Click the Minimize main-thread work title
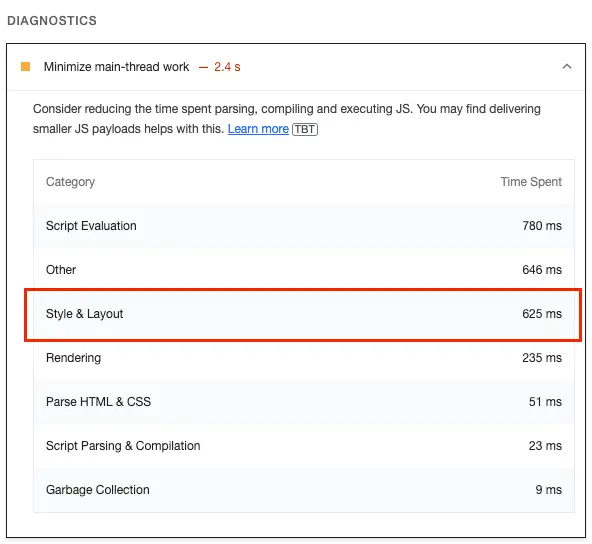This screenshot has width=592, height=544. tap(116, 67)
